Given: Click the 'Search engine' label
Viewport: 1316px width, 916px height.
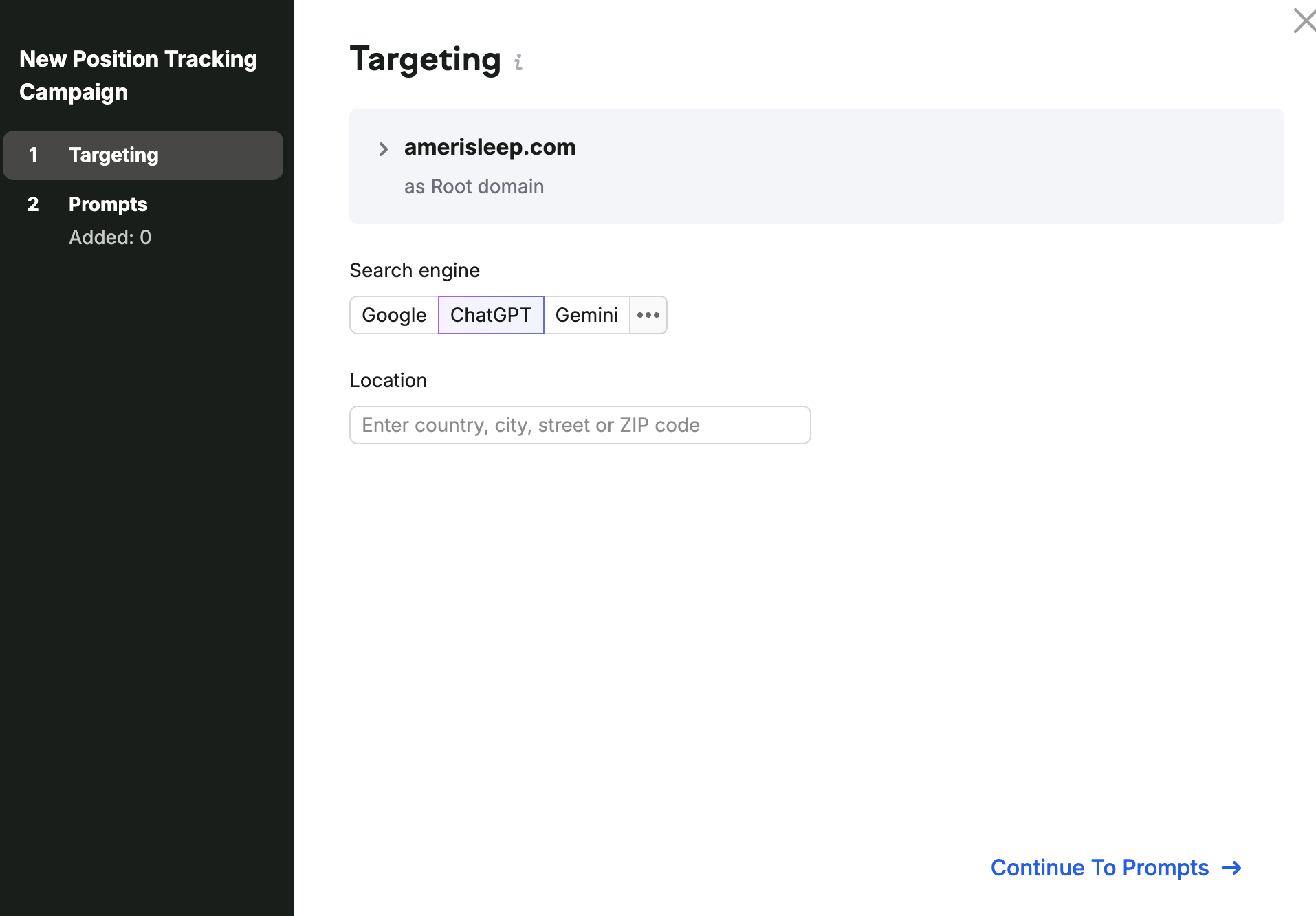Looking at the screenshot, I should pos(415,270).
